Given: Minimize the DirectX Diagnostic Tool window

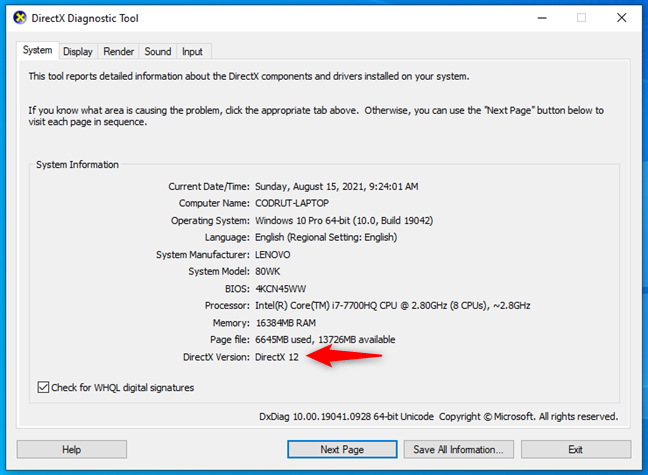Looking at the screenshot, I should click(542, 18).
